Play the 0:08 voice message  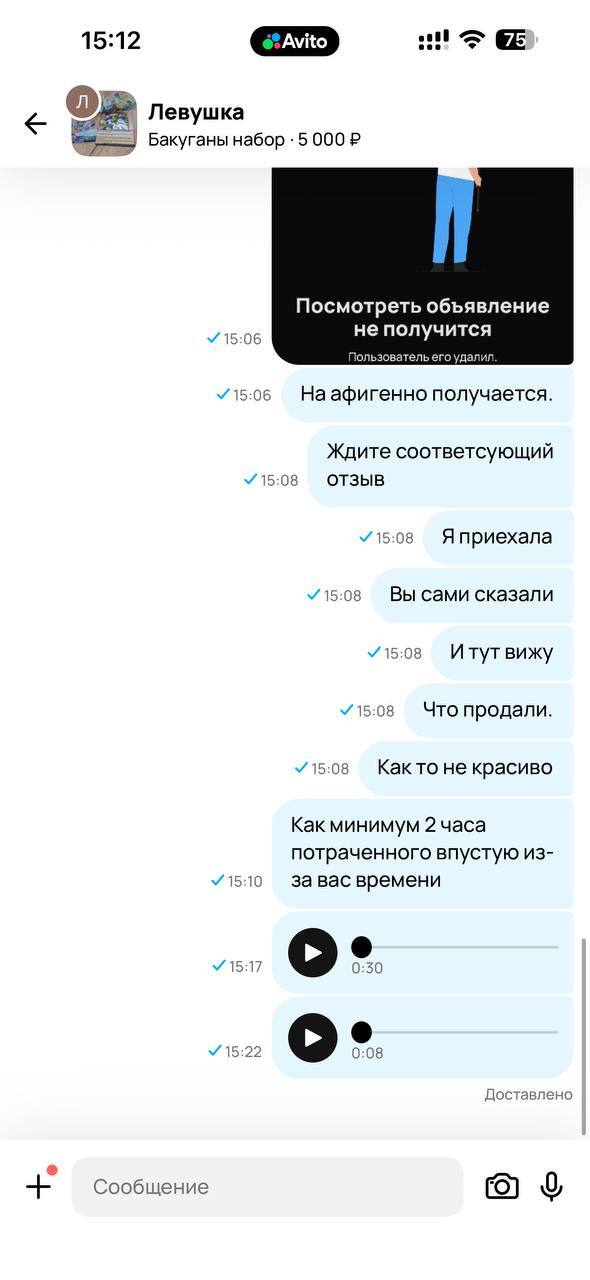click(313, 1038)
